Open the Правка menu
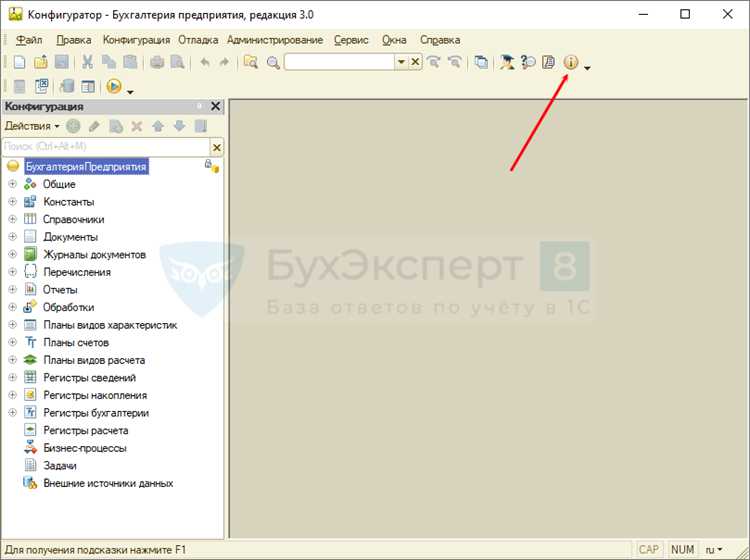 [74, 40]
